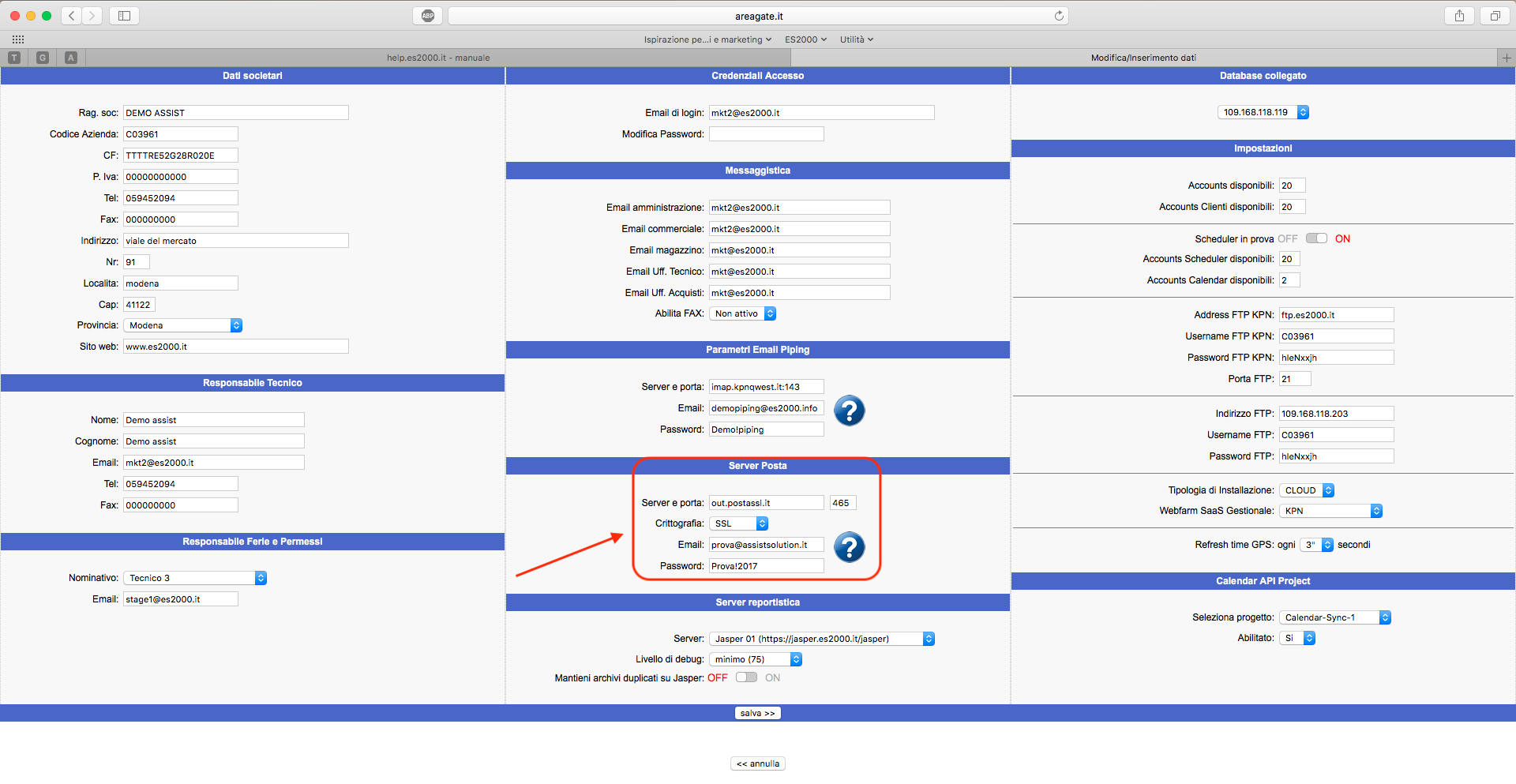Open the database 109.168.118.119 dropdown
This screenshot has width=1516, height=784.
(x=1263, y=112)
